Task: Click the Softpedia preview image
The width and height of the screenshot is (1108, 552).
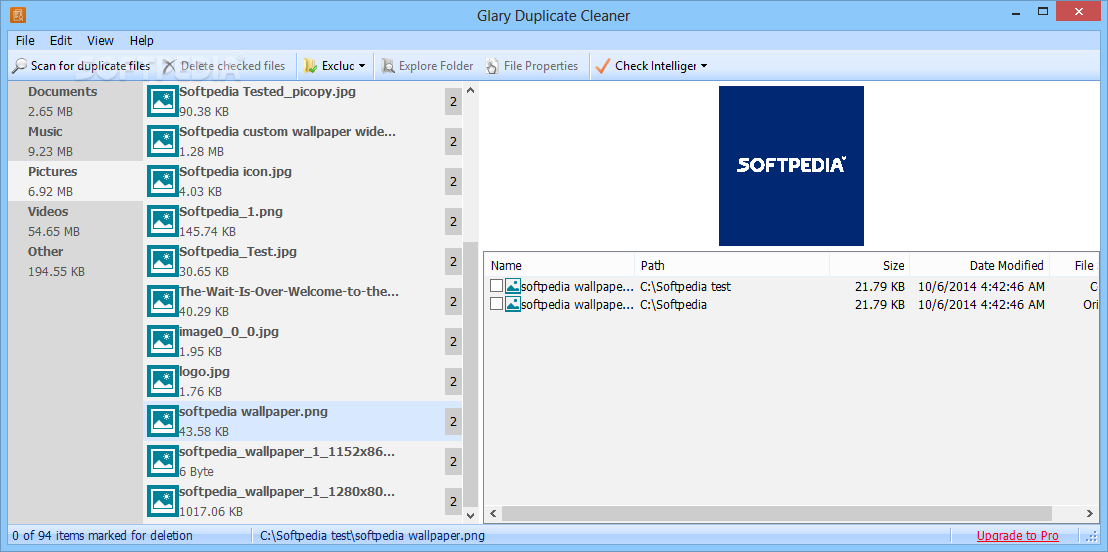Action: click(791, 166)
